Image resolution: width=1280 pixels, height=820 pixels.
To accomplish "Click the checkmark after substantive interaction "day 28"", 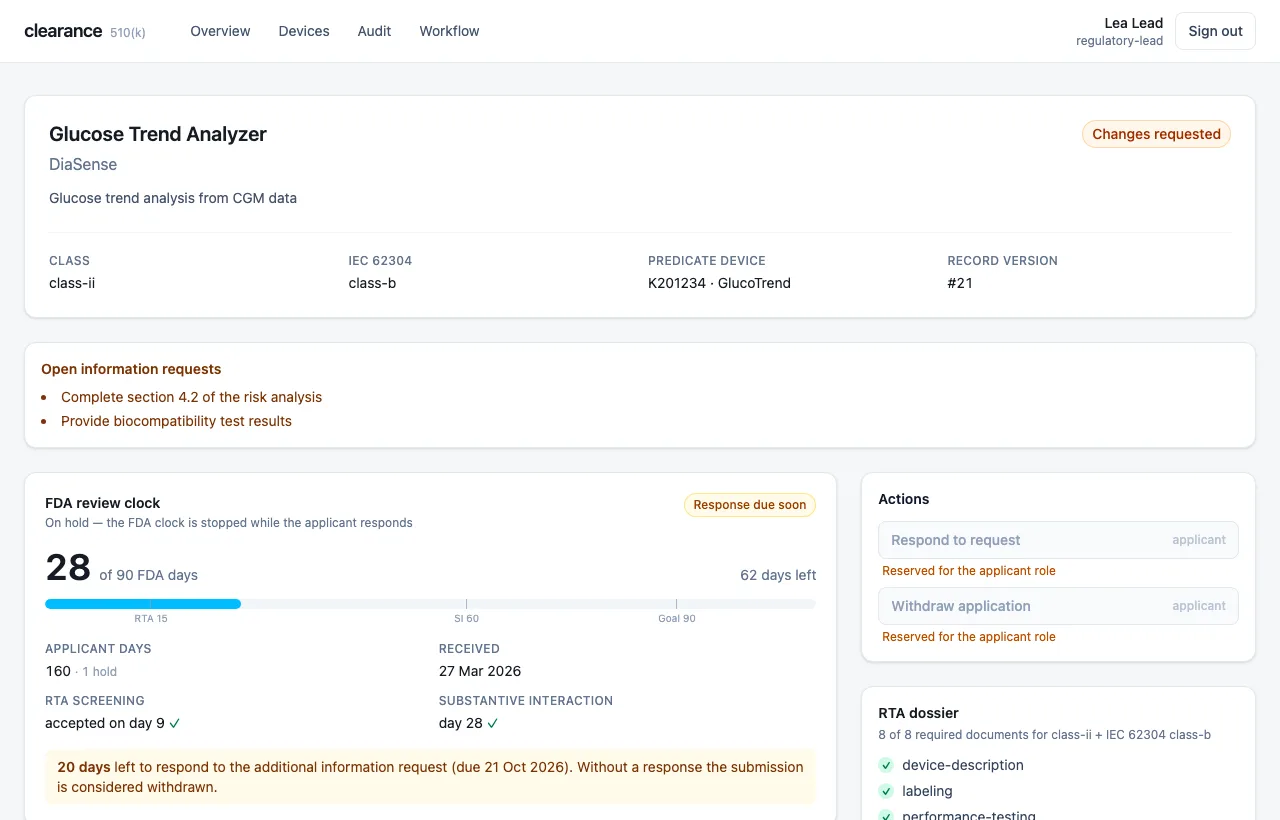I will [493, 723].
